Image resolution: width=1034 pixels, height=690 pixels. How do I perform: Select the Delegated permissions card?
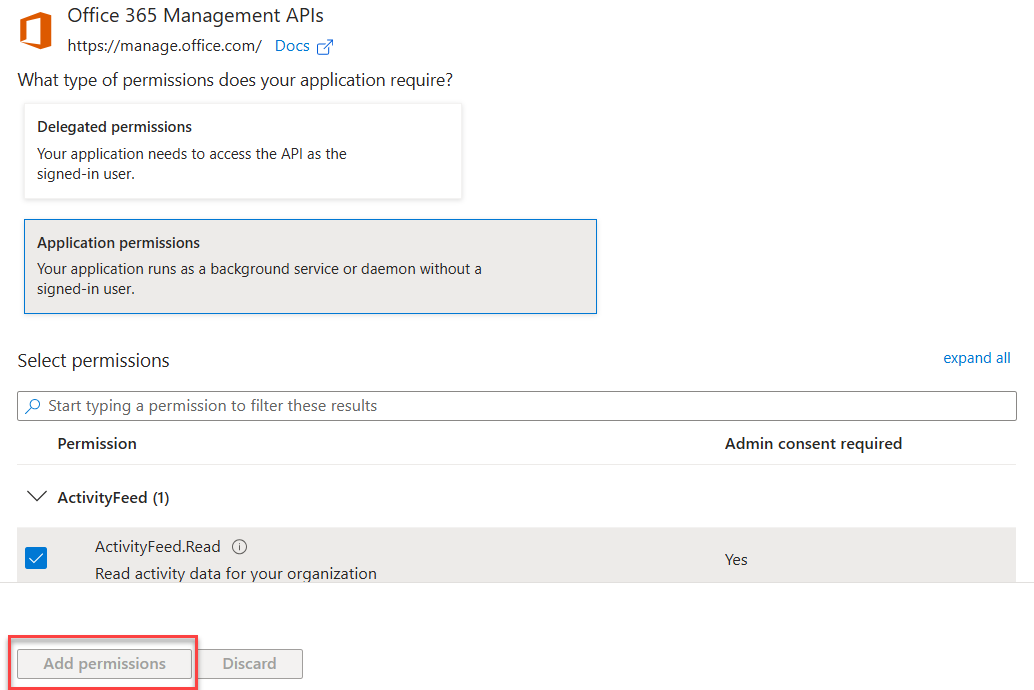[242, 151]
